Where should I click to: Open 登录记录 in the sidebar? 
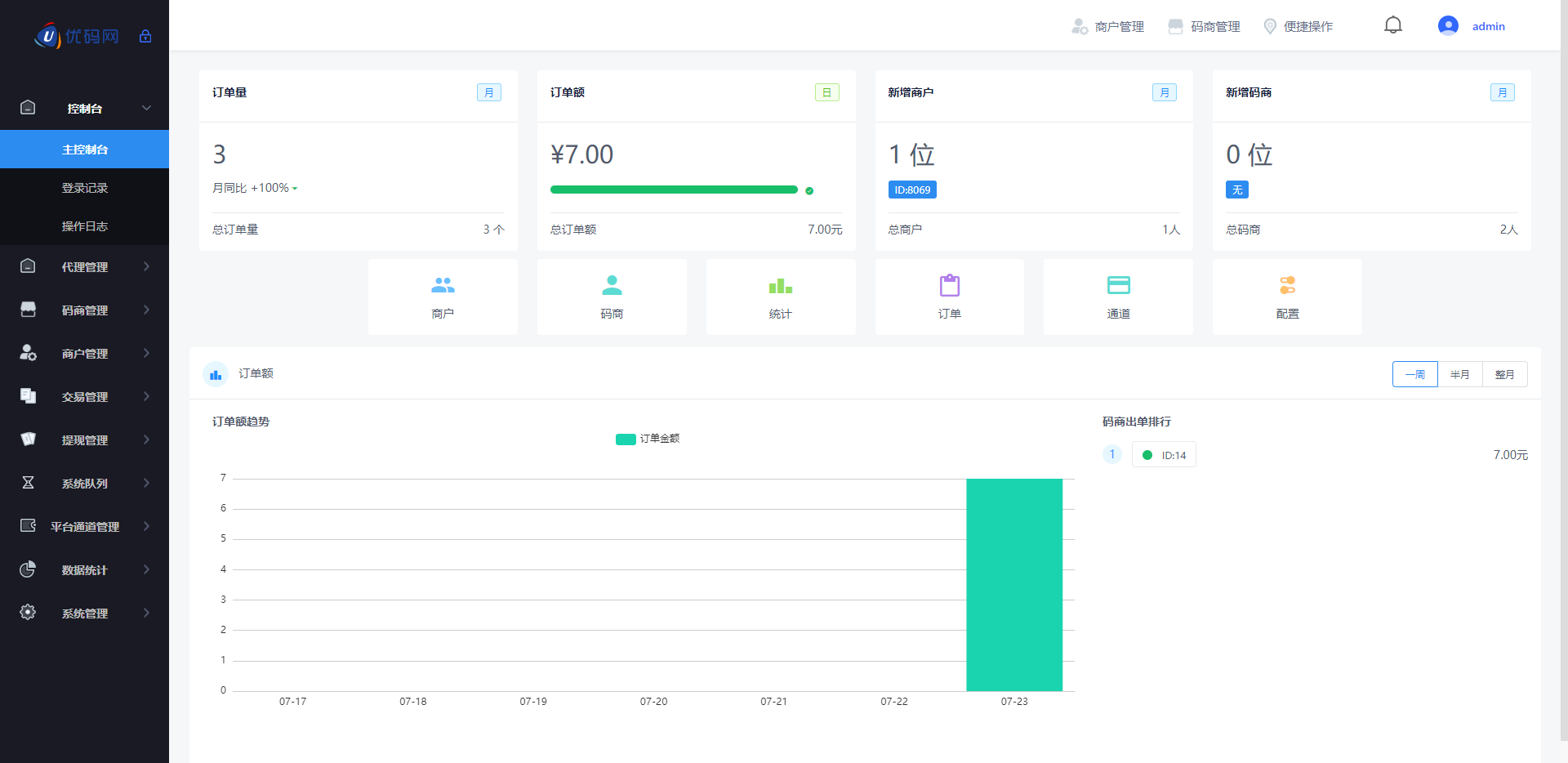pyautogui.click(x=85, y=188)
